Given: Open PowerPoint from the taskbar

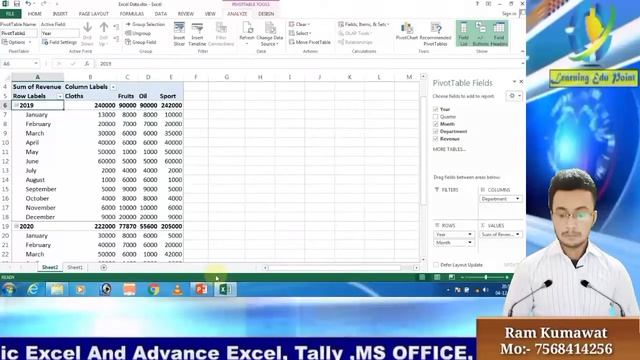Looking at the screenshot, I should pyautogui.click(x=201, y=289).
